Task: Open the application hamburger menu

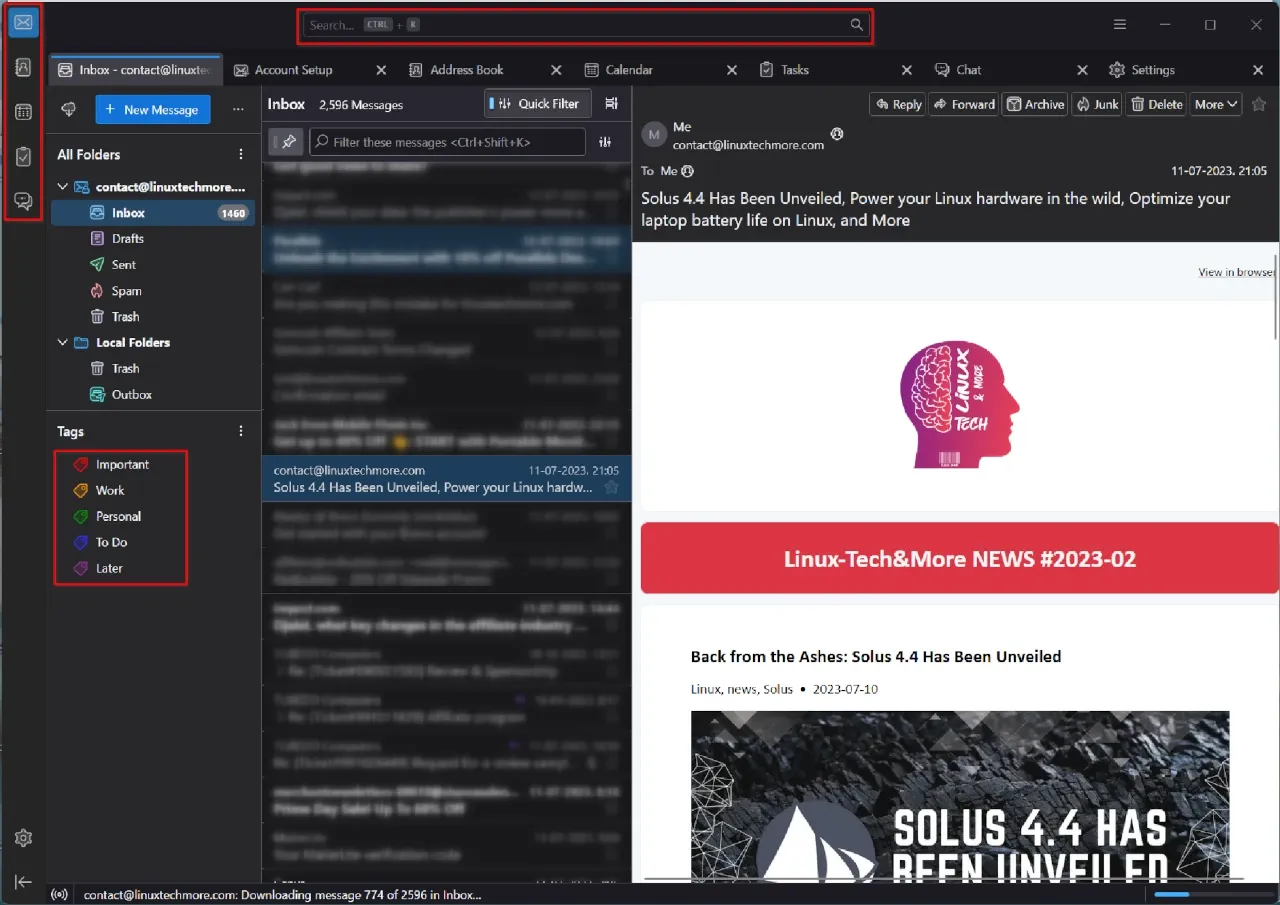Action: 1120,25
